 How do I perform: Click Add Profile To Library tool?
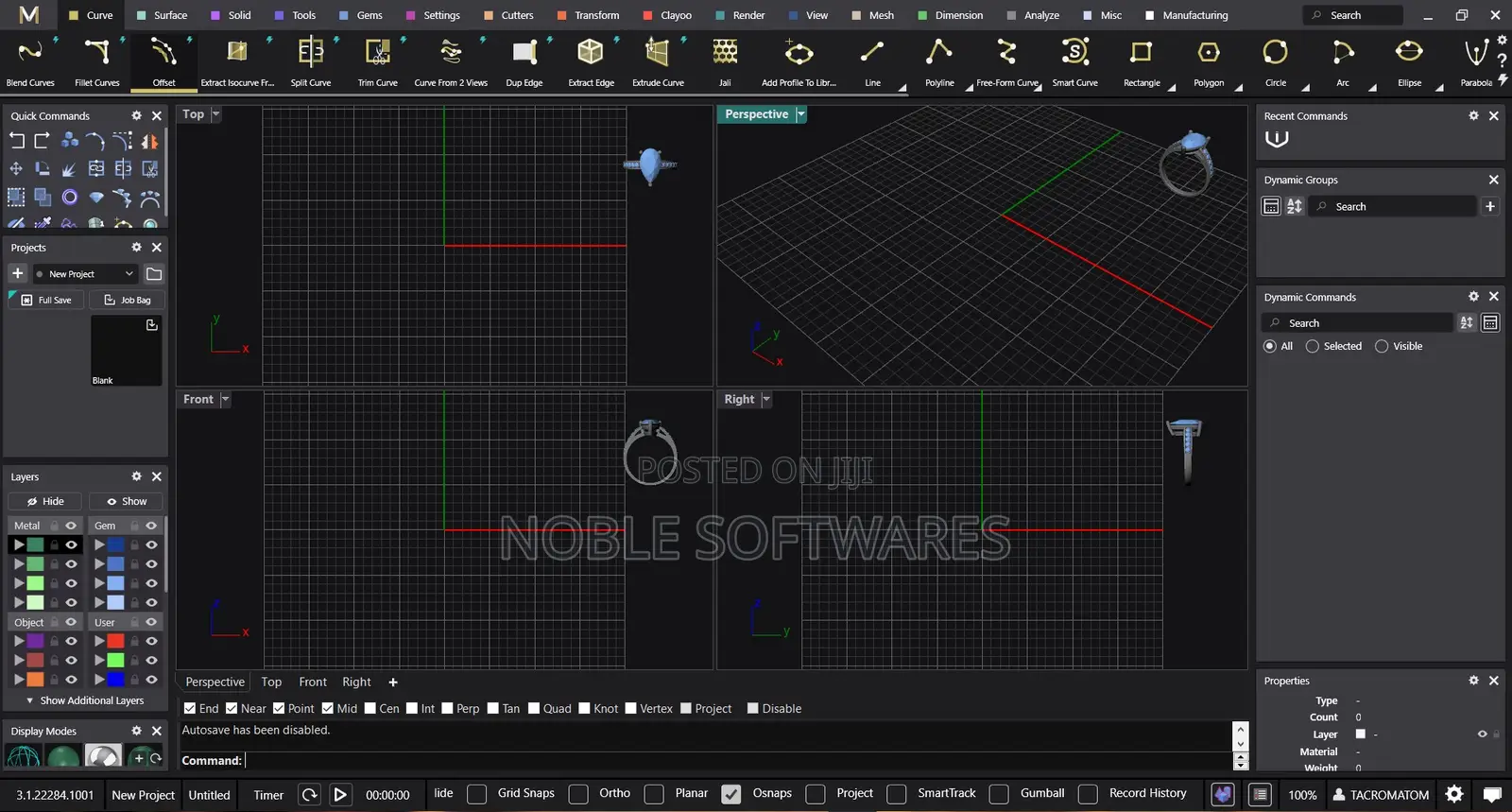tap(799, 62)
